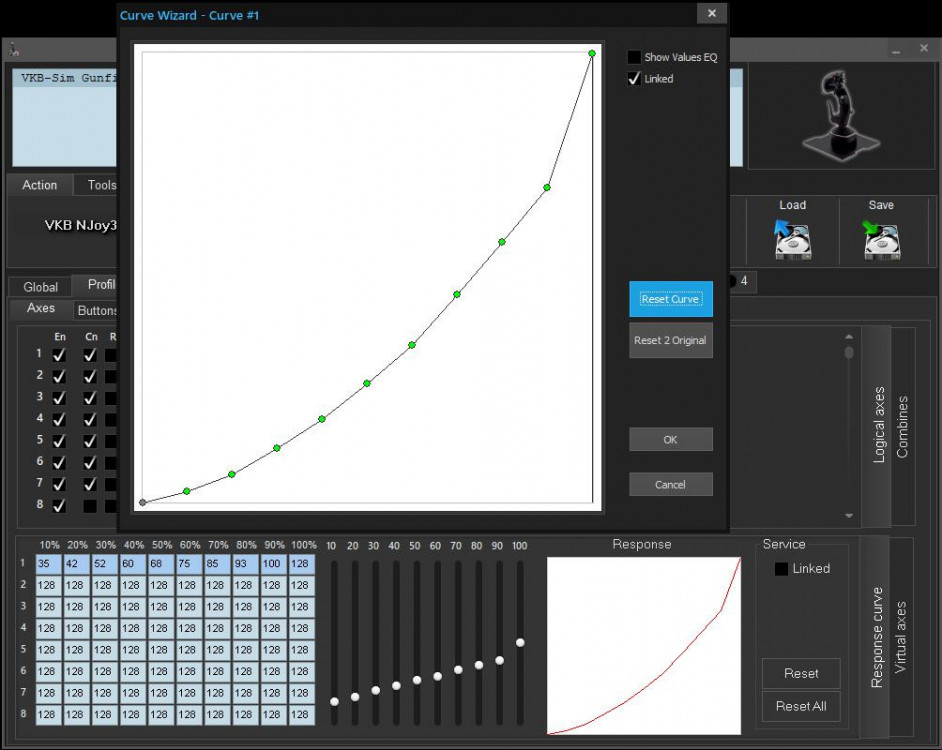The image size is (942, 750).
Task: Toggle Service Linked checkbox
Action: pos(781,569)
